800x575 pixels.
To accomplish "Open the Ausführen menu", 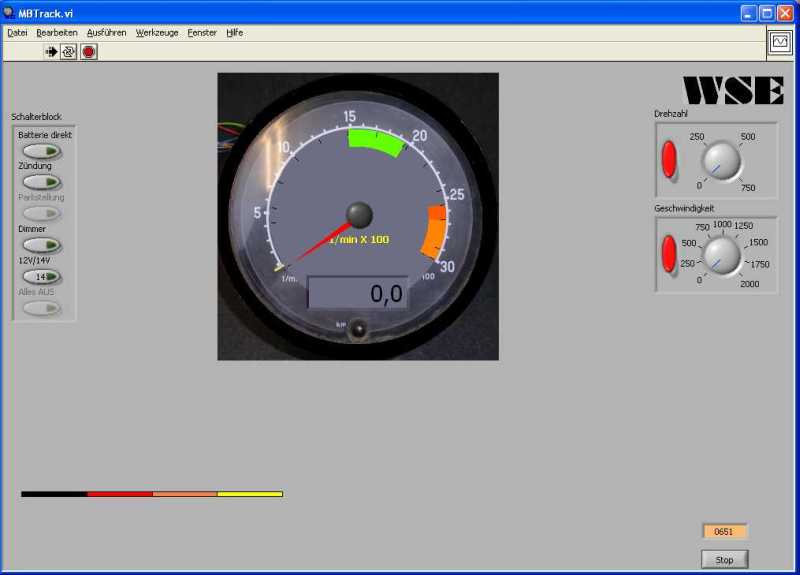I will click(x=106, y=33).
